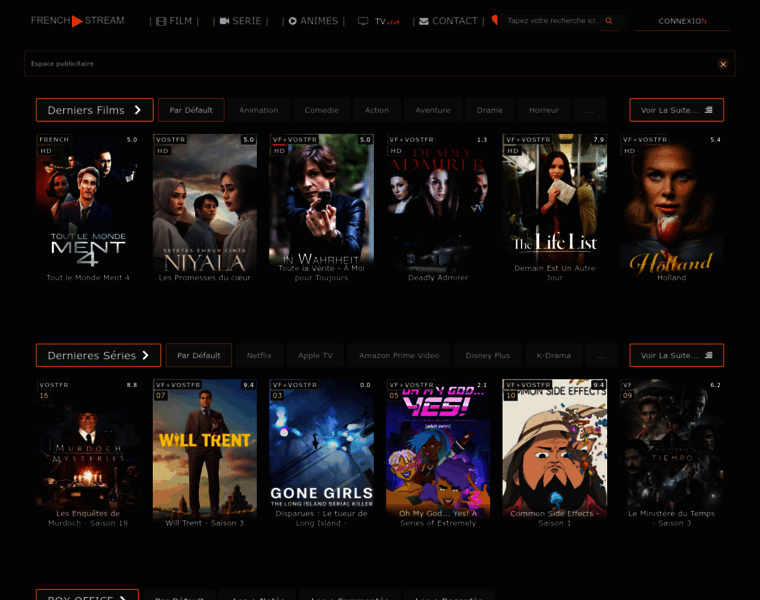Select the Netflix series filter
The image size is (760, 600).
[x=259, y=355]
